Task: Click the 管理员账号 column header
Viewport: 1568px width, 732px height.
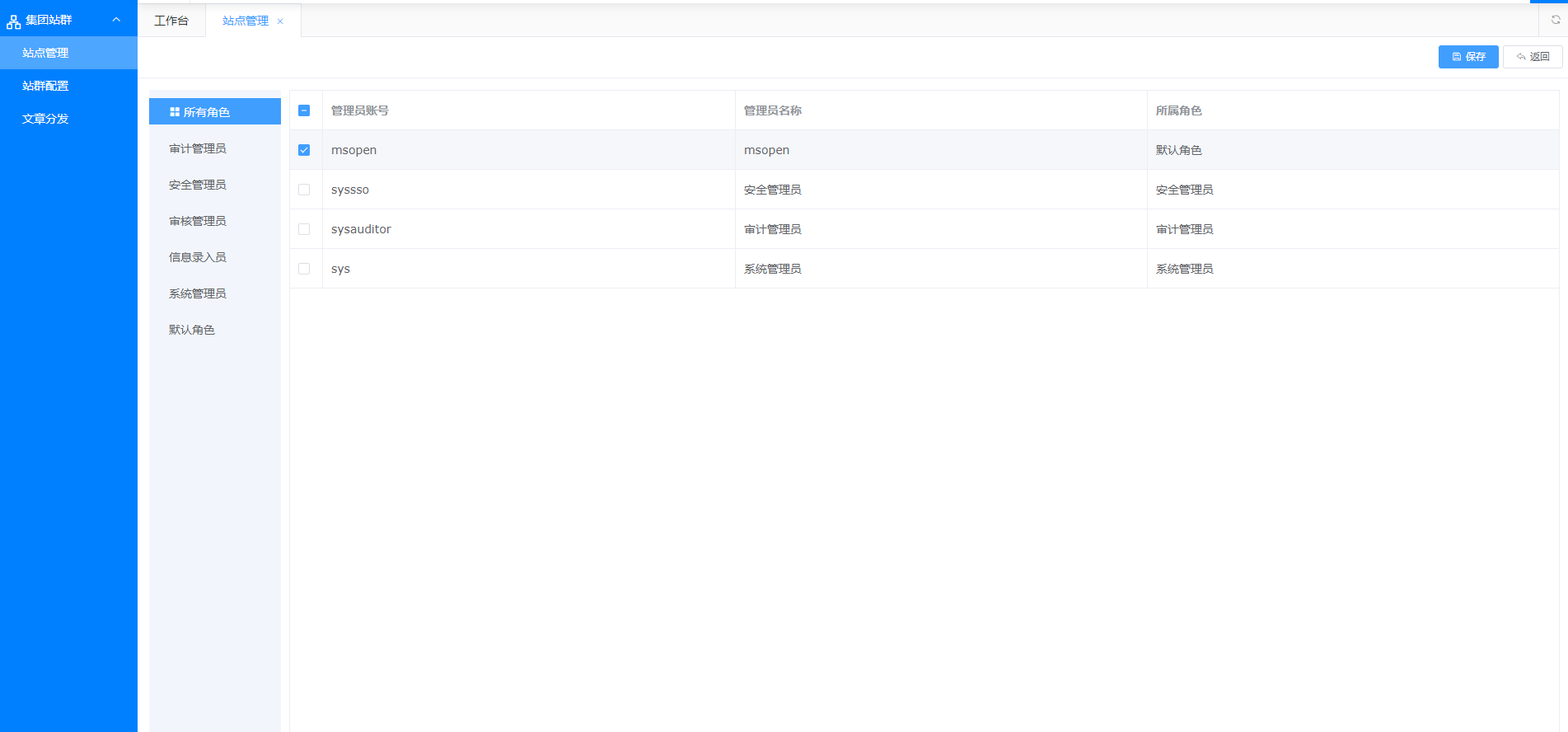Action: [360, 110]
